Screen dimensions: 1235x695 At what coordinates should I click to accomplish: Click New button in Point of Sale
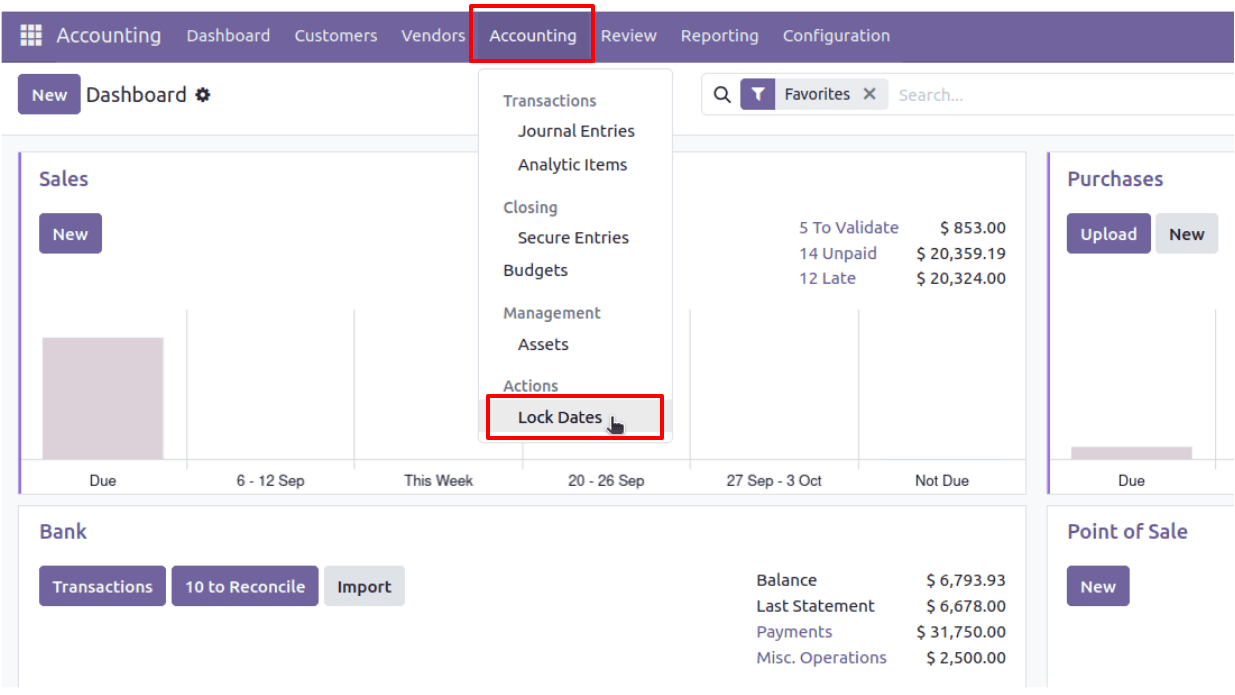click(1098, 586)
